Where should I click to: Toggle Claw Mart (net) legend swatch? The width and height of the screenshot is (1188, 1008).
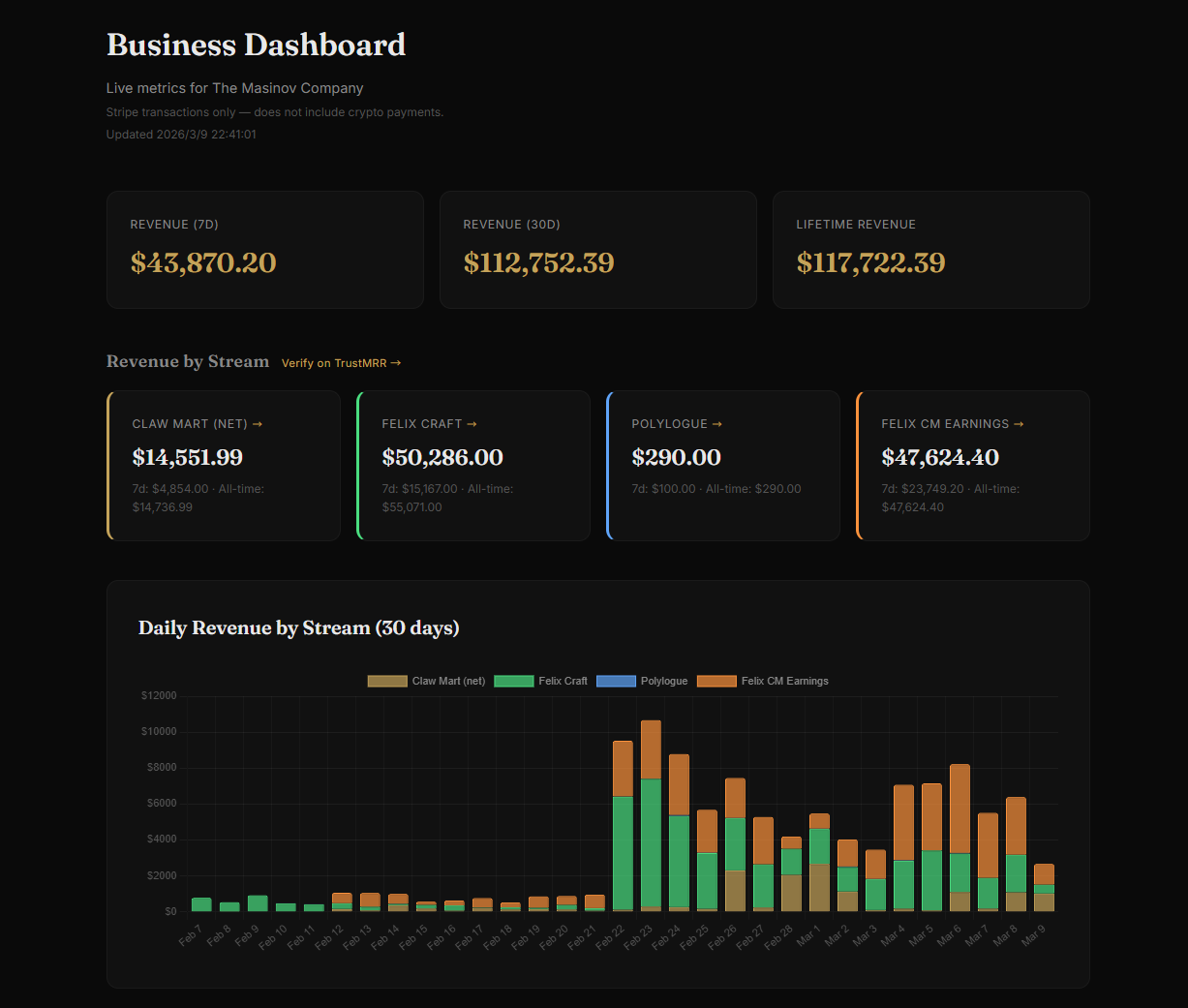tap(386, 682)
